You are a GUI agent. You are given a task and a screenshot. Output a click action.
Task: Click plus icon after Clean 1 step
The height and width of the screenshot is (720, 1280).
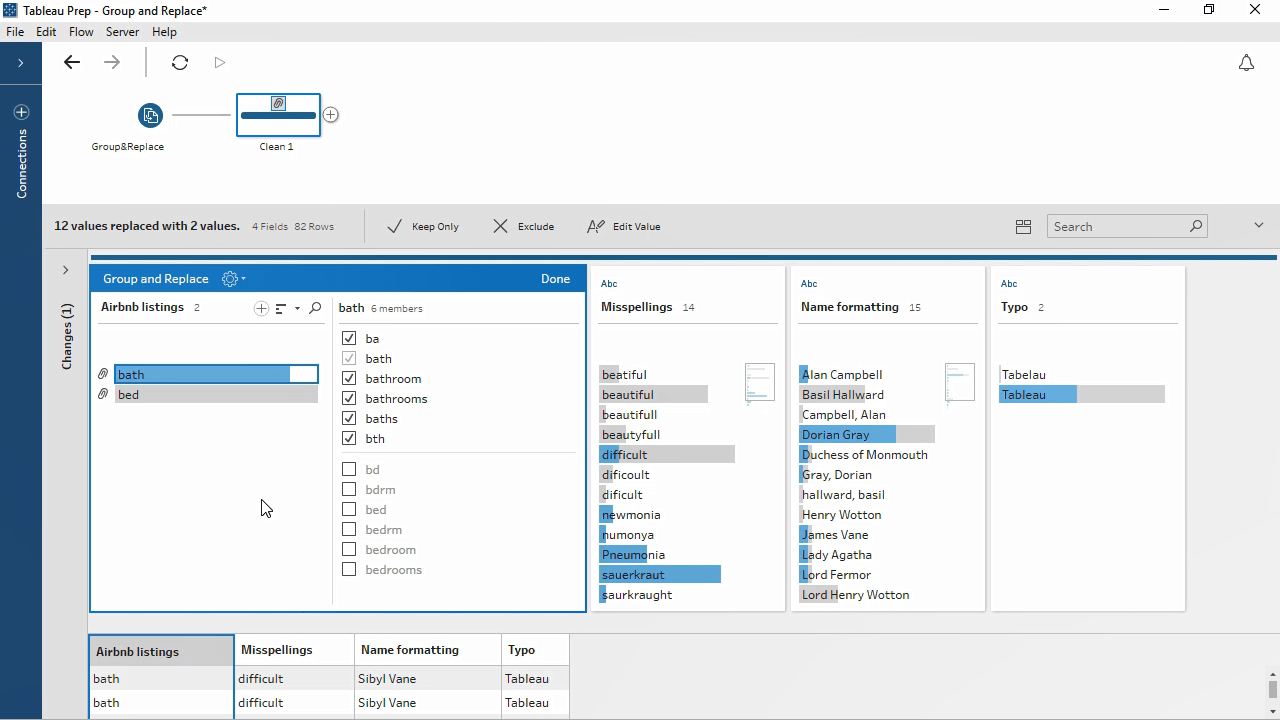331,115
